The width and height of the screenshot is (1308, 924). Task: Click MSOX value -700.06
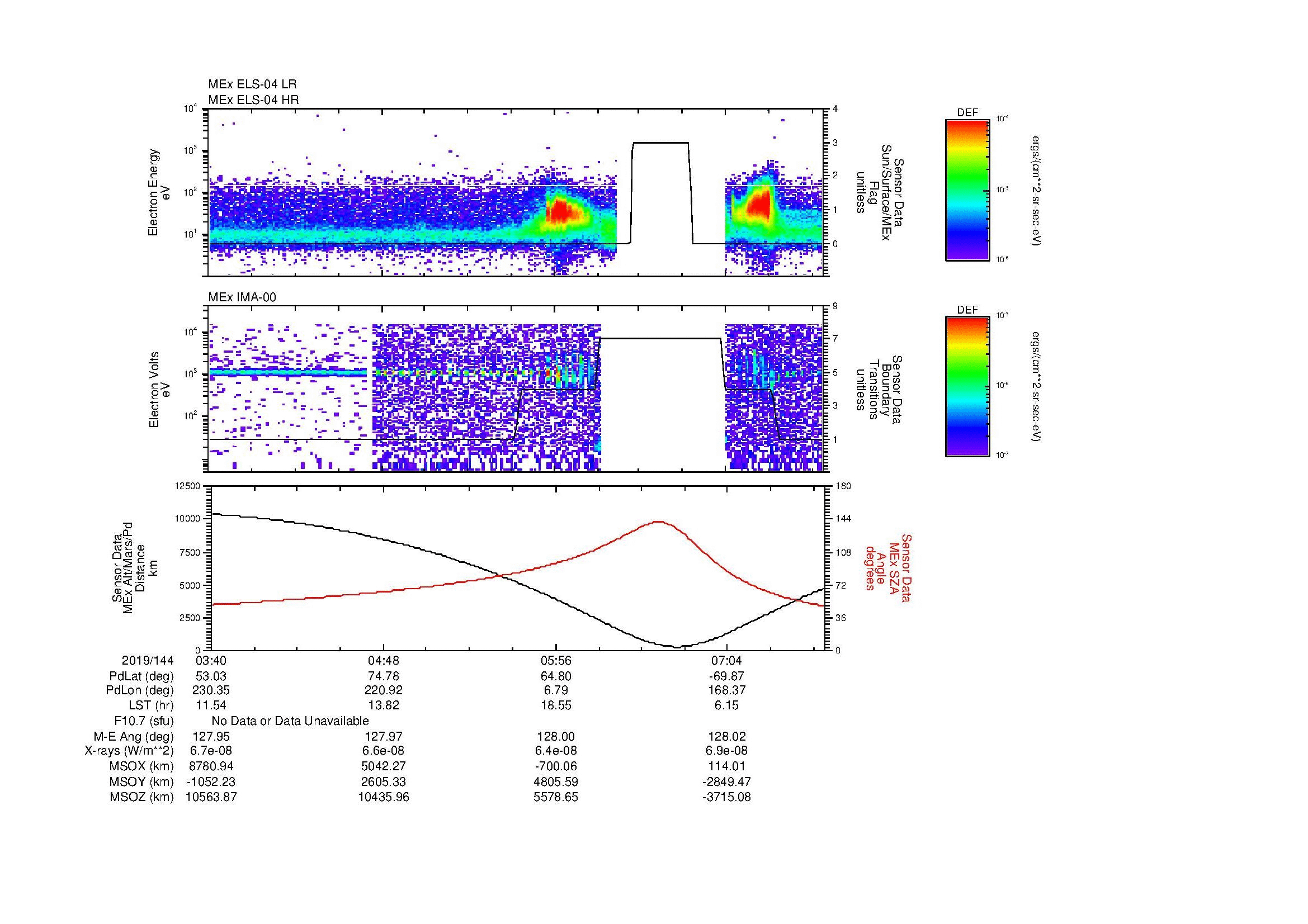(555, 766)
